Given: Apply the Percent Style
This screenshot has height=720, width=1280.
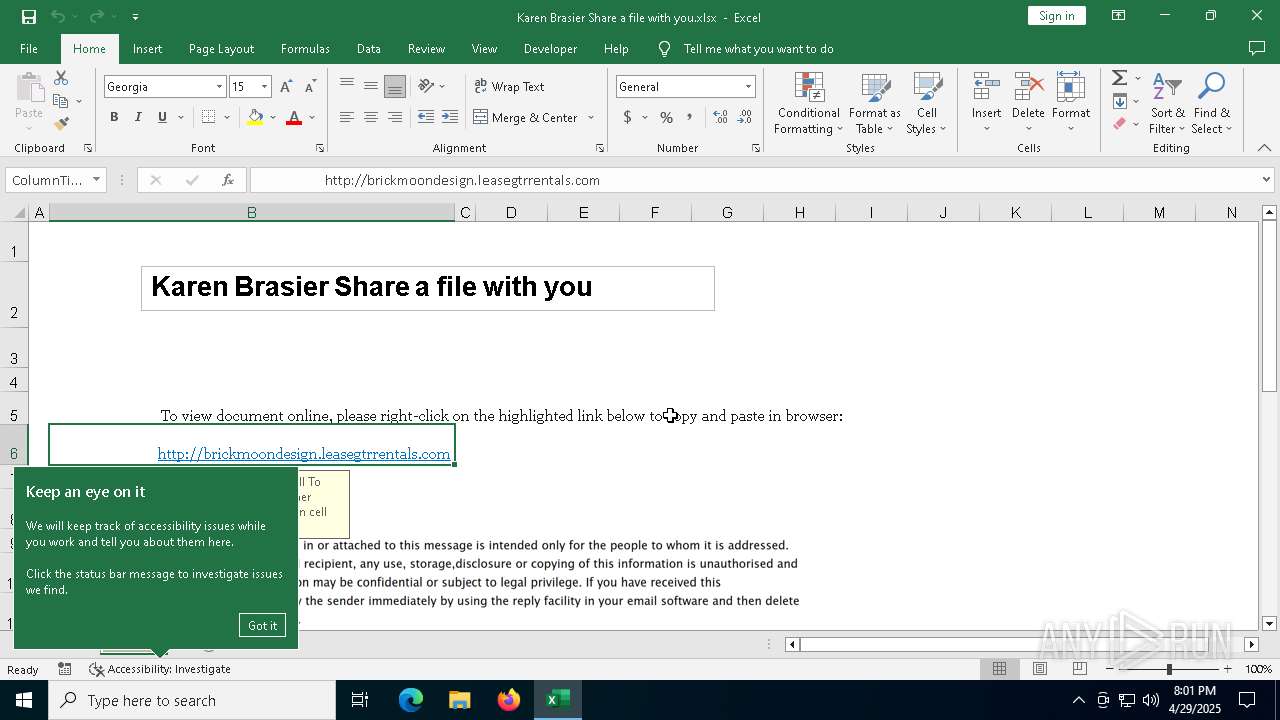Looking at the screenshot, I should 666,117.
